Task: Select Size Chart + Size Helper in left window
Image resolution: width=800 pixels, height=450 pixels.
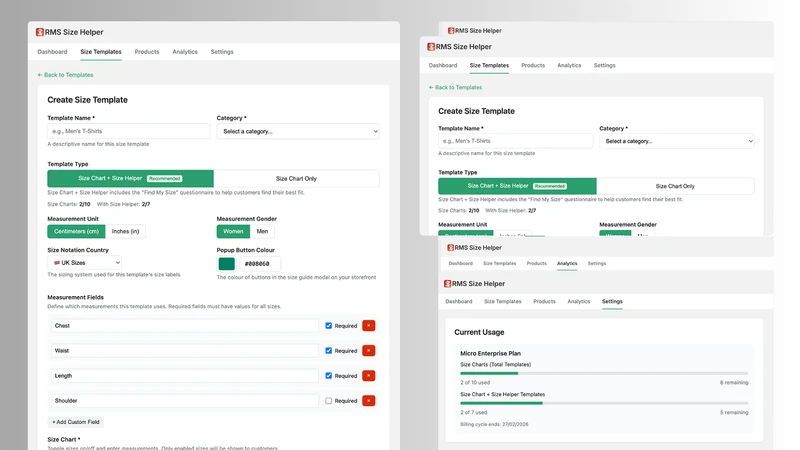Action: tap(130, 179)
